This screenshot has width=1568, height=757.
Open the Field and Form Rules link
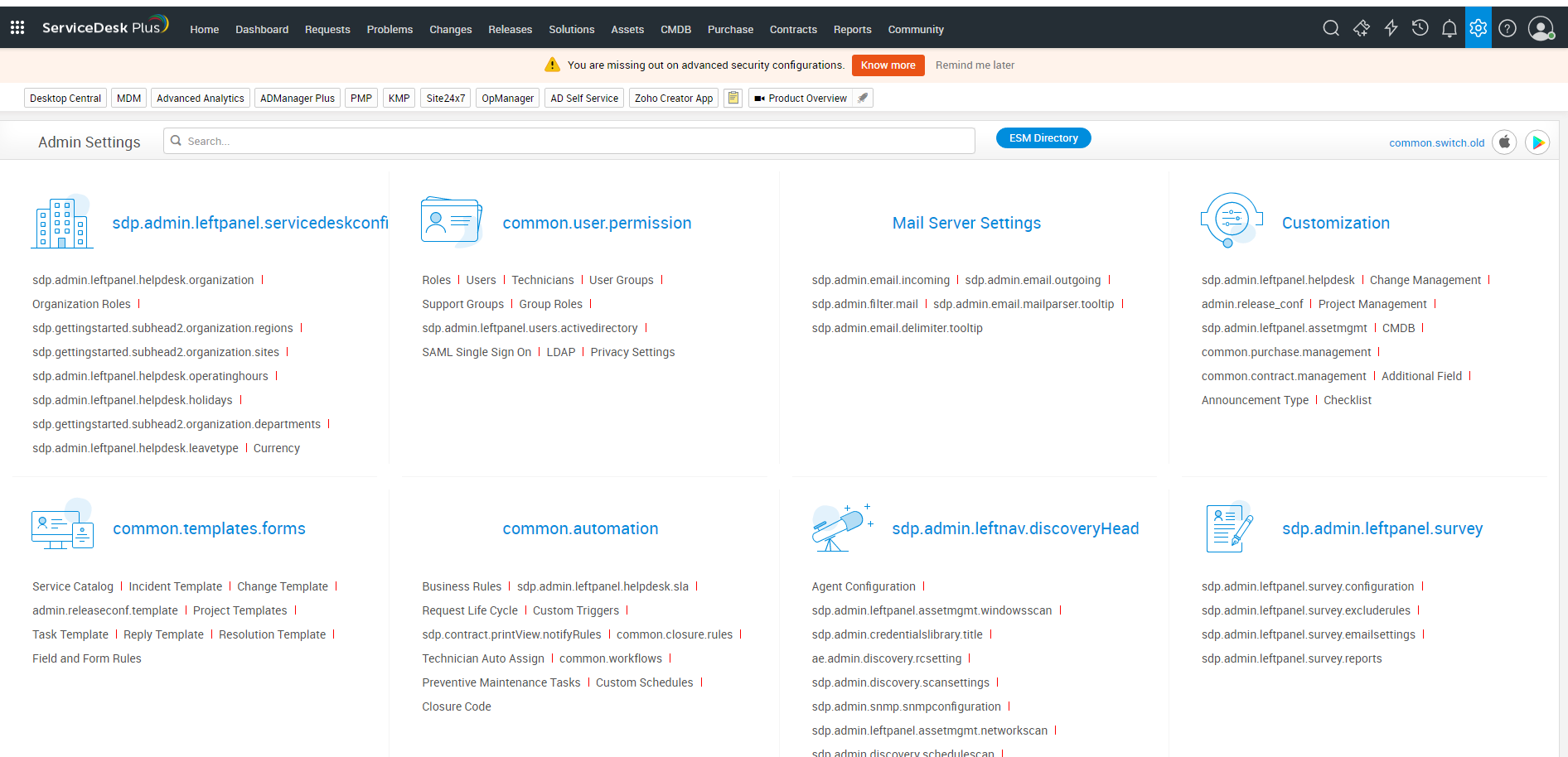coord(87,658)
